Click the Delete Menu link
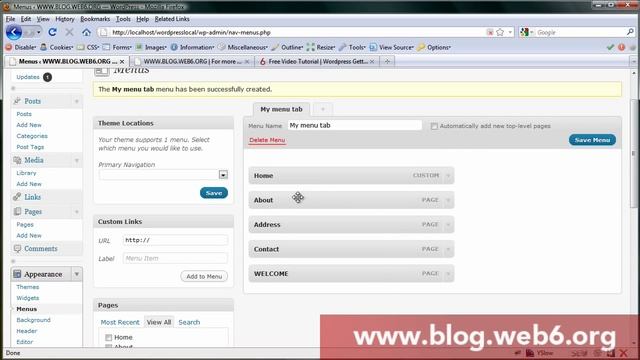This screenshot has width=640, height=360. tap(267, 140)
